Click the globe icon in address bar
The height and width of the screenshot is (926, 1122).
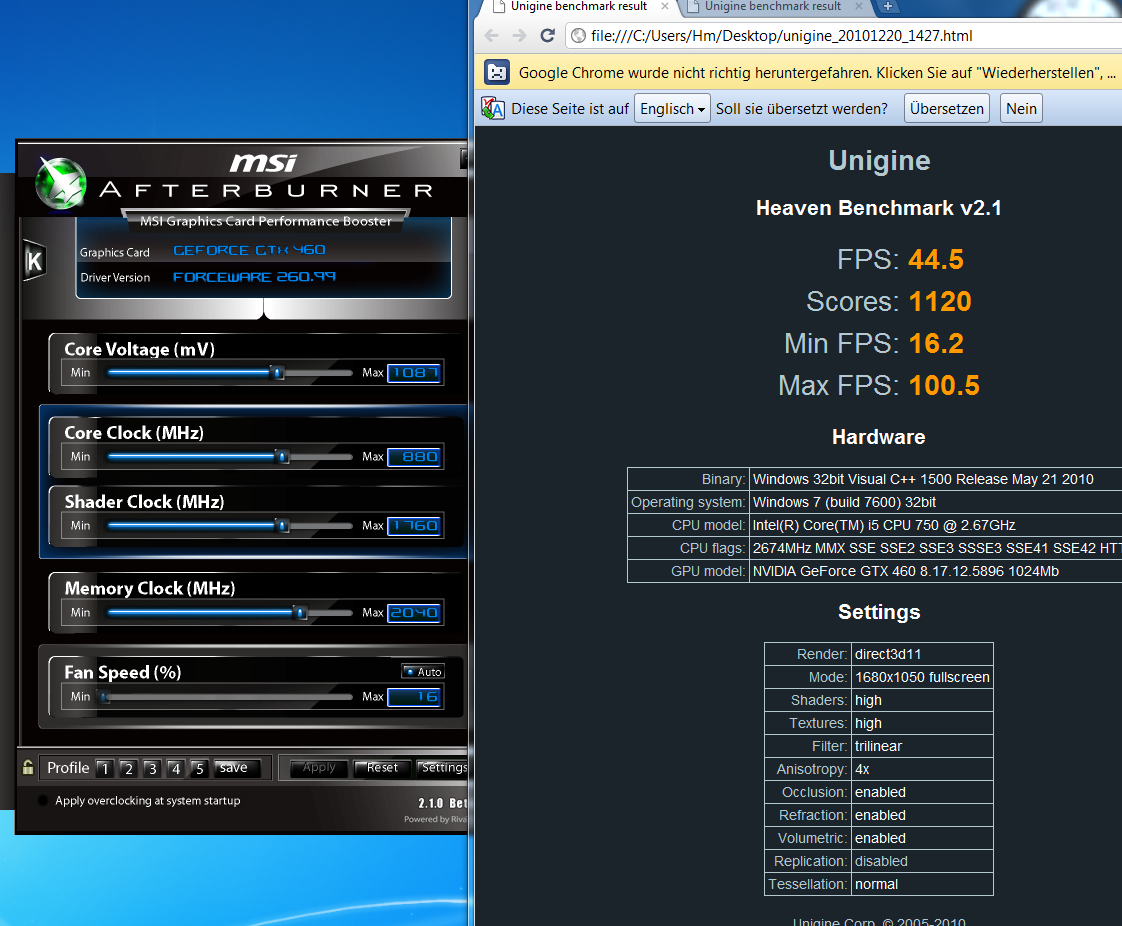(x=578, y=36)
